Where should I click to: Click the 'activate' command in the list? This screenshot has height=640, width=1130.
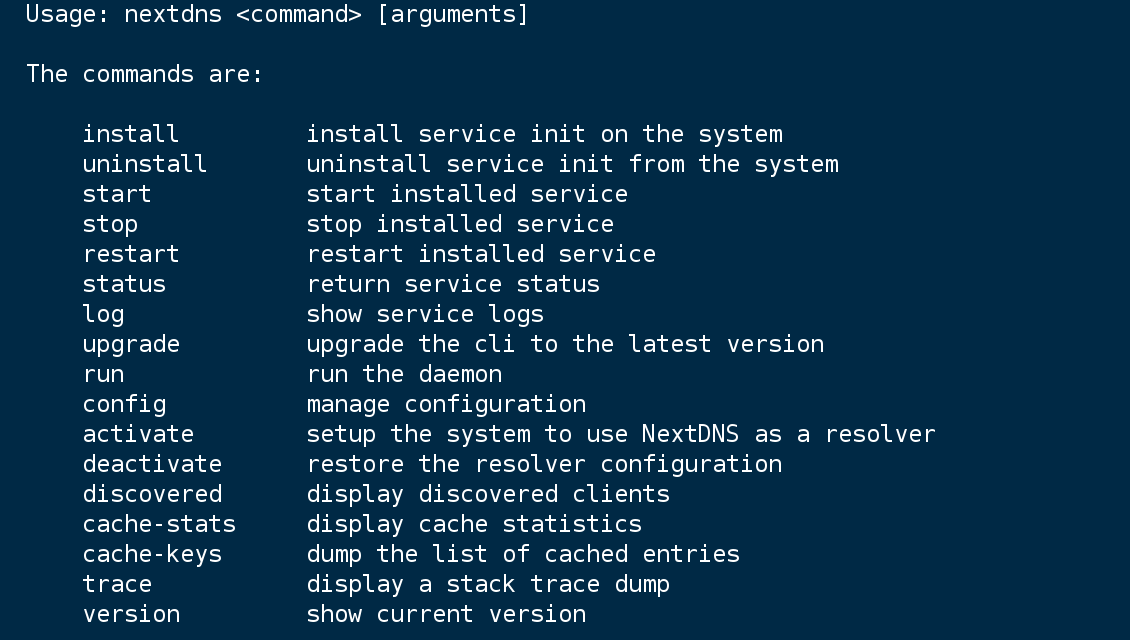tap(138, 434)
